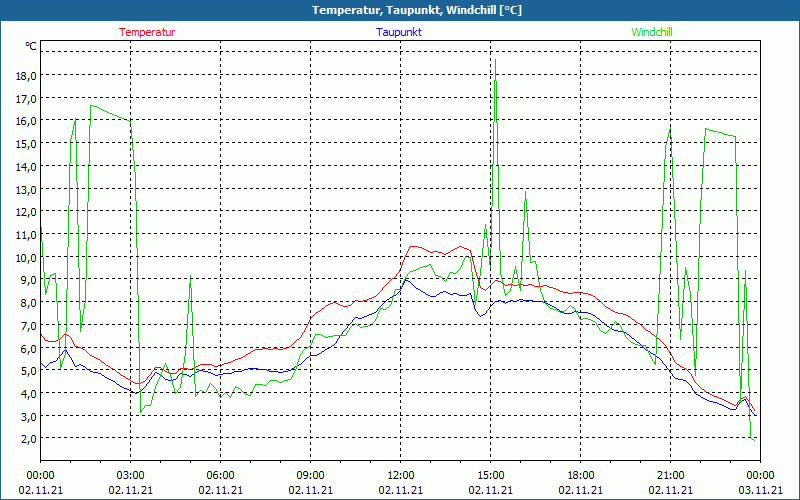The width and height of the screenshot is (800, 500).
Task: Click the tallest green Windchill spike peak
Action: (x=494, y=60)
